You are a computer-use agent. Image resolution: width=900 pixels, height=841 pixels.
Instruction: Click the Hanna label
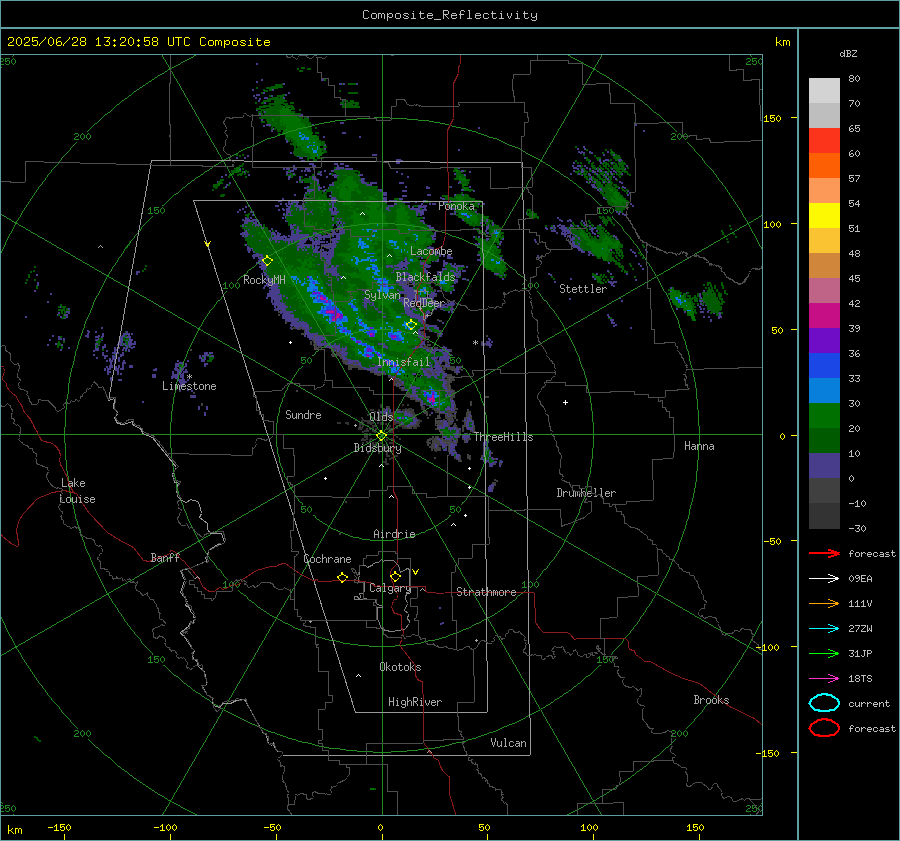click(x=699, y=446)
